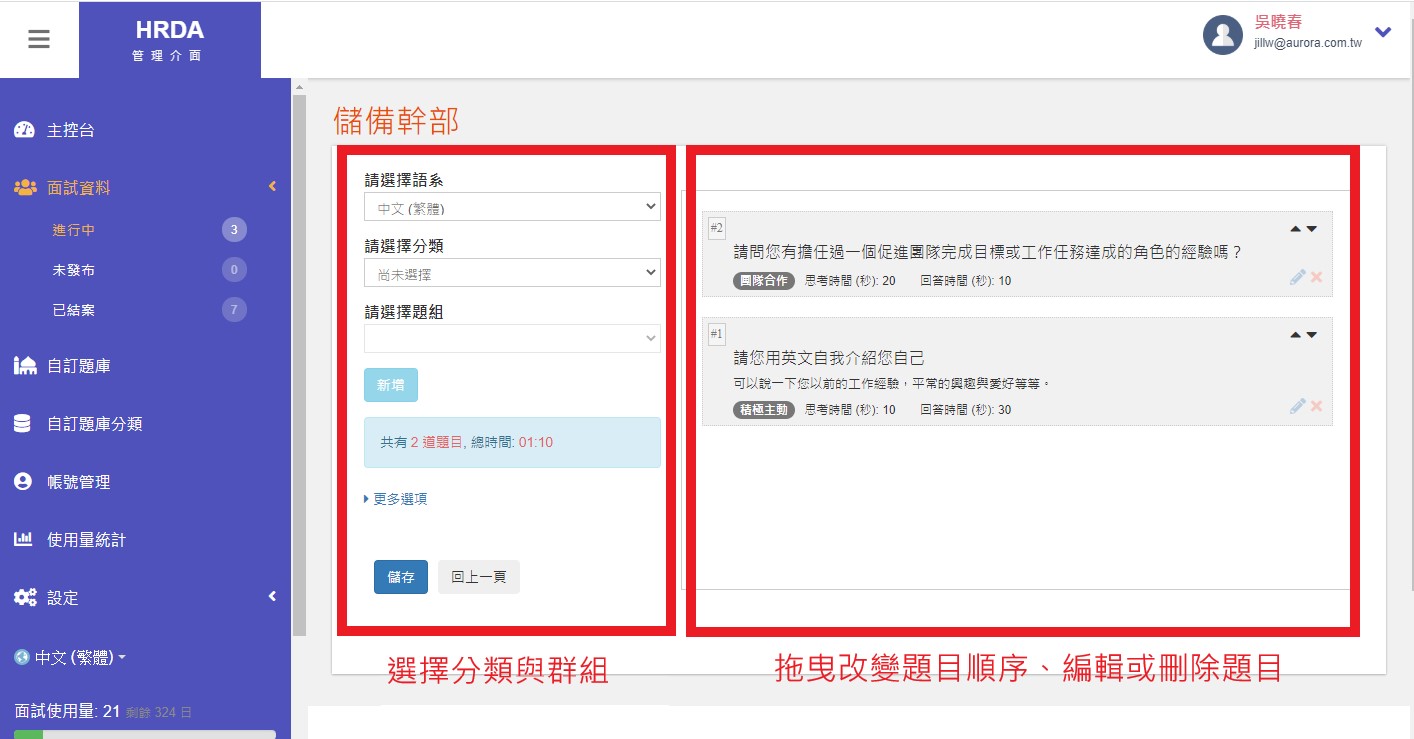
Task: Click the user avatar icon
Action: (x=1222, y=35)
